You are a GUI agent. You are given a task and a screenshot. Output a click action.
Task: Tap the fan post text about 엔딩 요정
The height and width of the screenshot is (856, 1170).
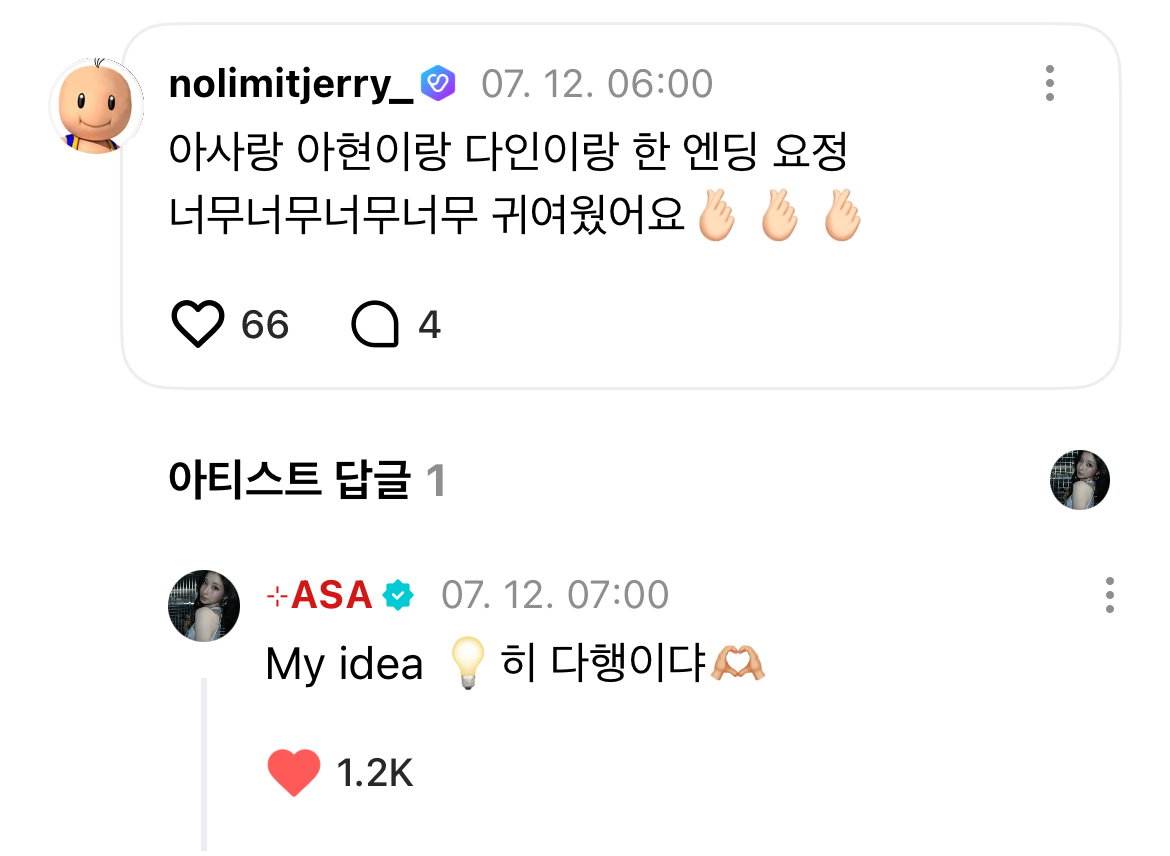click(x=515, y=183)
